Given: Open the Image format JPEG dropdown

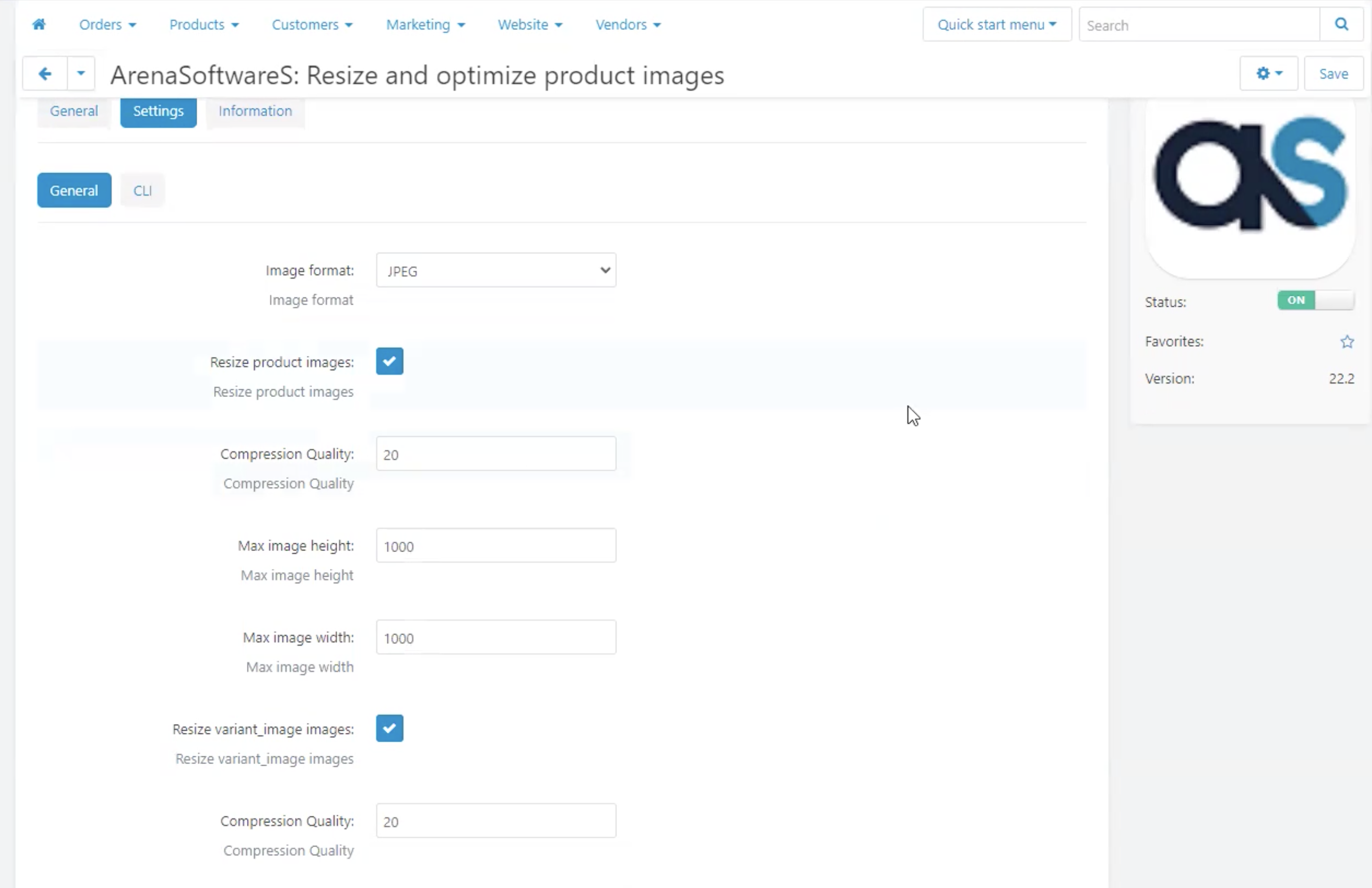Looking at the screenshot, I should (x=496, y=270).
